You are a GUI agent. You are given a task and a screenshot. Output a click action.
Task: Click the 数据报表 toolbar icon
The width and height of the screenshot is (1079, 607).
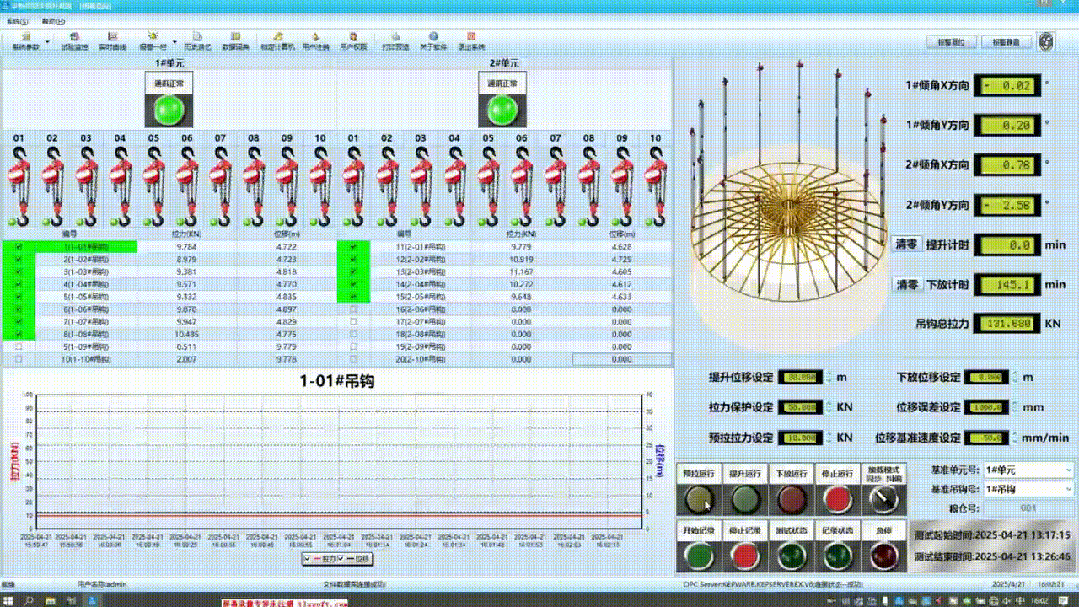(x=235, y=41)
